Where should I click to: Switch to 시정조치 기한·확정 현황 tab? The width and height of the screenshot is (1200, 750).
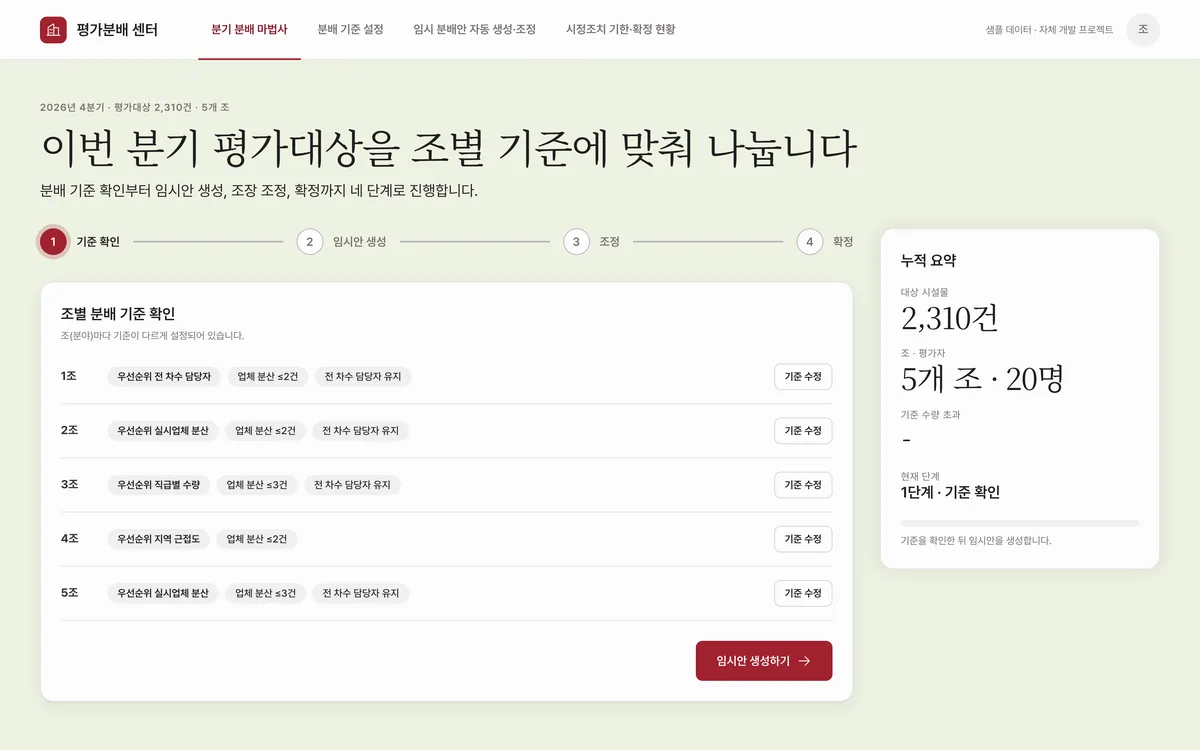coord(620,30)
